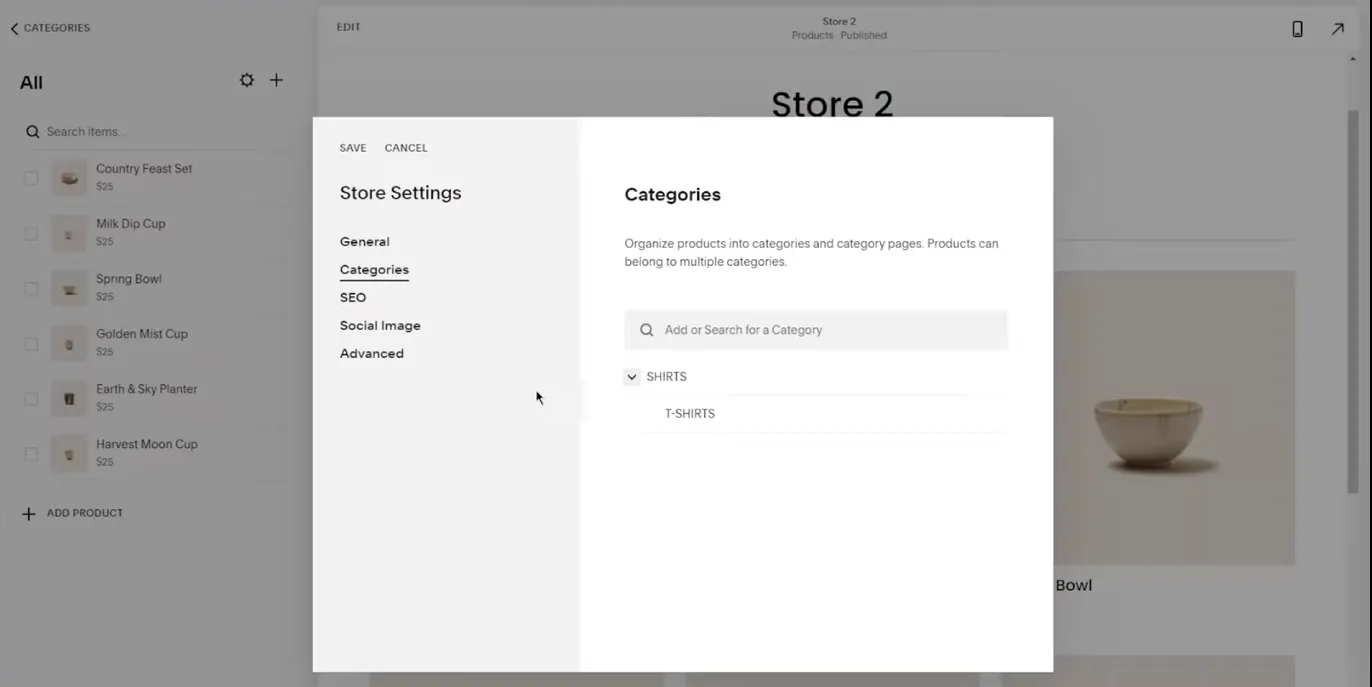
Task: Collapse the SHIRTS category chevron
Action: [632, 377]
